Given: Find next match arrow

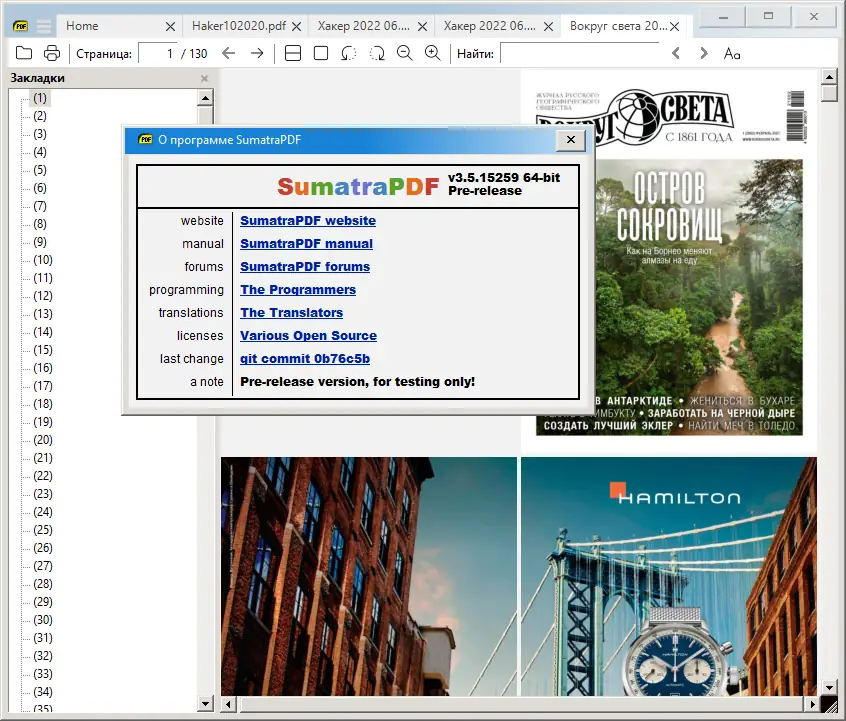Looking at the screenshot, I should 704,53.
